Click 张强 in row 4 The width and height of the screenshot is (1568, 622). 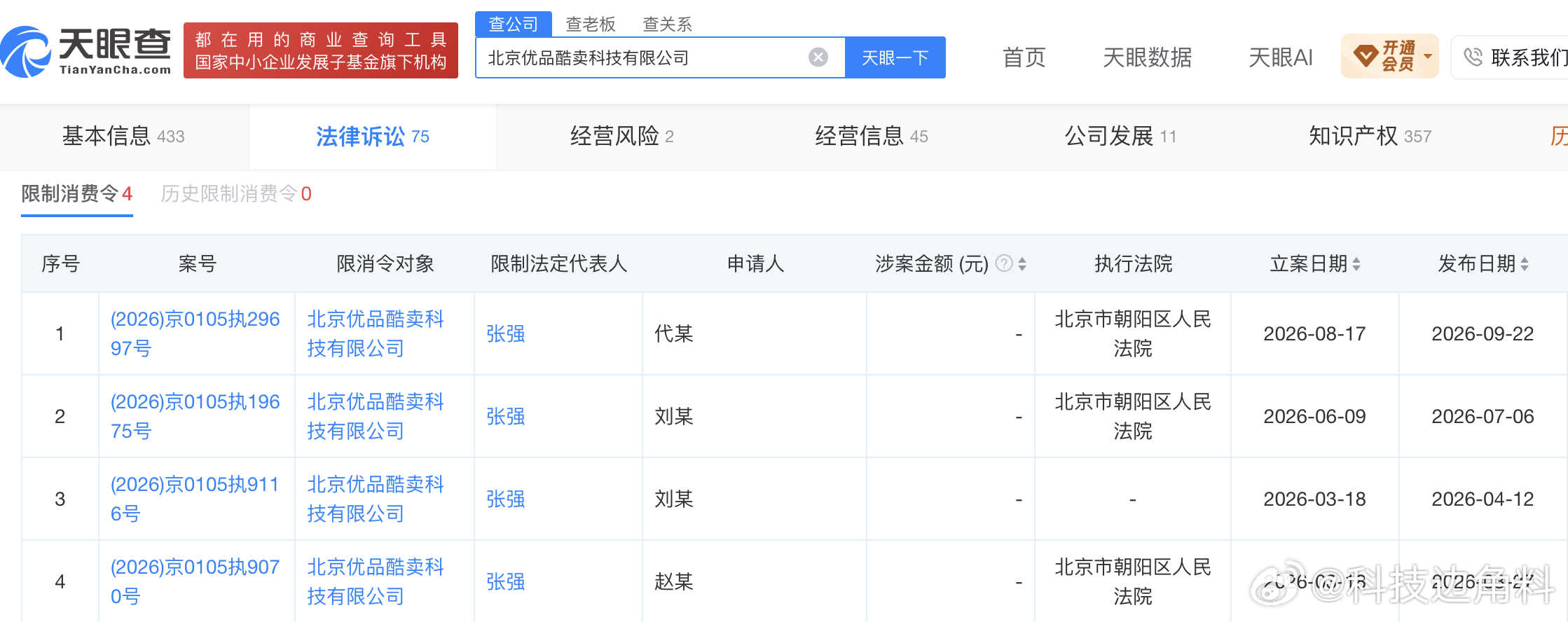pyautogui.click(x=506, y=581)
